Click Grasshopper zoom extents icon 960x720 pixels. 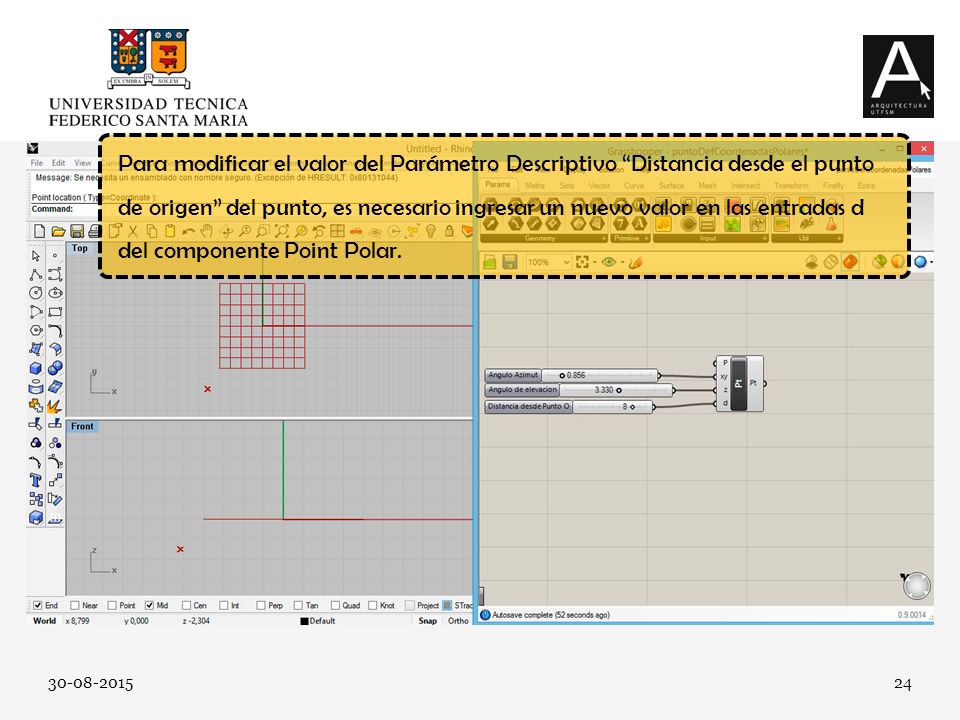[582, 262]
